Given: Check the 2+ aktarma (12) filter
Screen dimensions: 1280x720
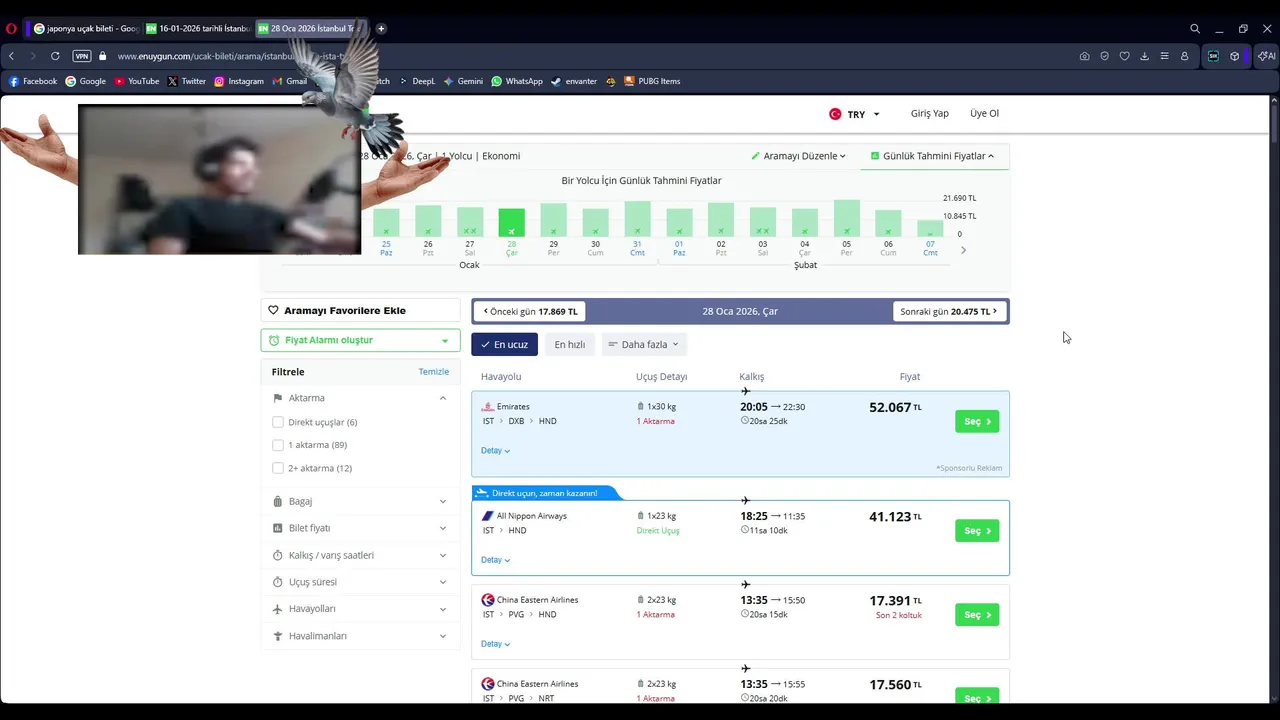Looking at the screenshot, I should [x=278, y=468].
